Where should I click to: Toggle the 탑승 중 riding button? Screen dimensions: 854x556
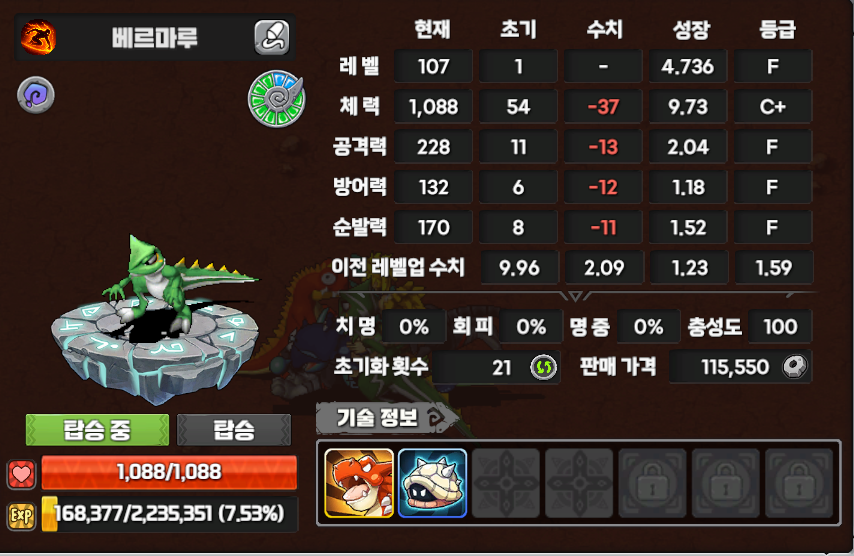(97, 430)
